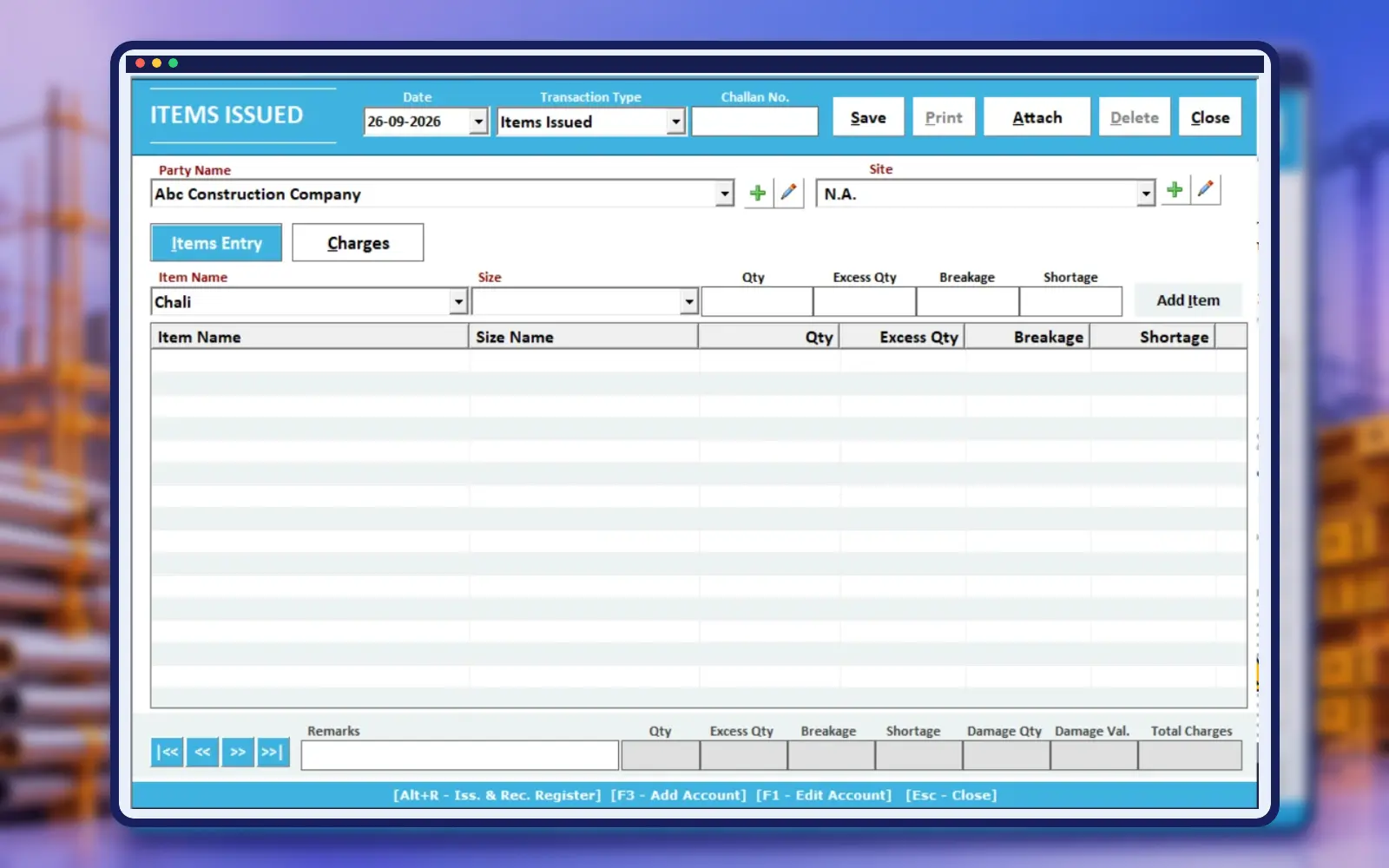Click the Shortage entry field

click(1070, 302)
